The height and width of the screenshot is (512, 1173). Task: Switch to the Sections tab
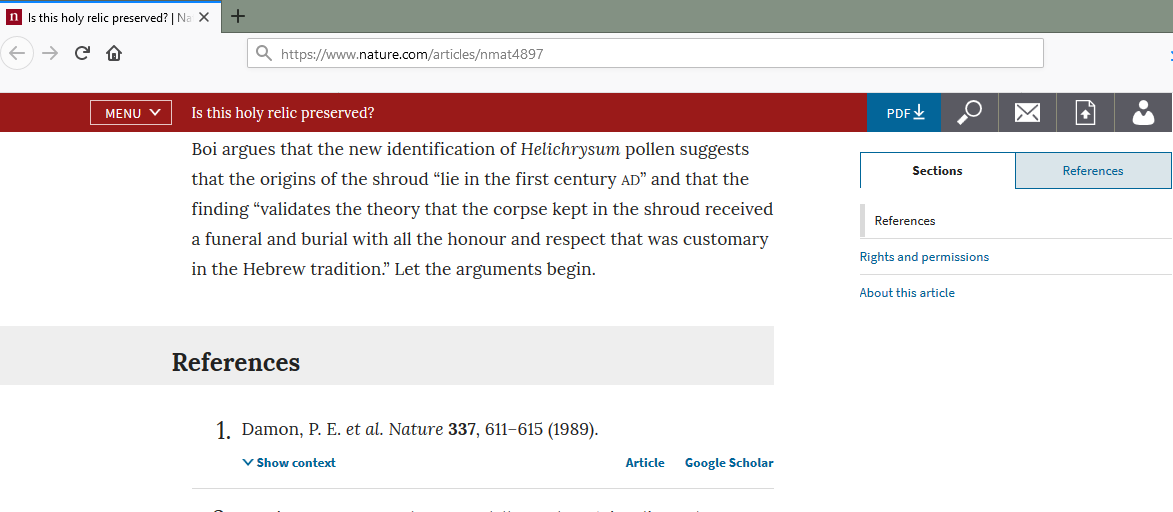pyautogui.click(x=937, y=171)
